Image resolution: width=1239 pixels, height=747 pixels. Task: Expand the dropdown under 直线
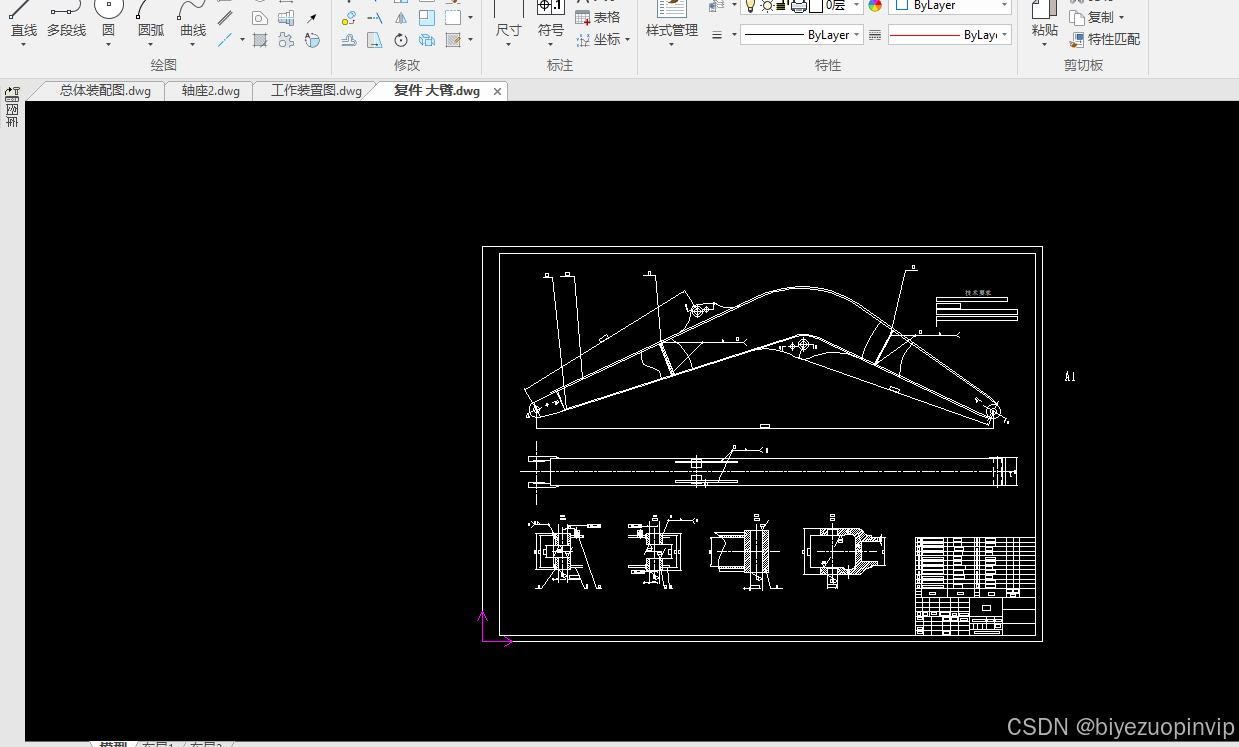coord(23,45)
